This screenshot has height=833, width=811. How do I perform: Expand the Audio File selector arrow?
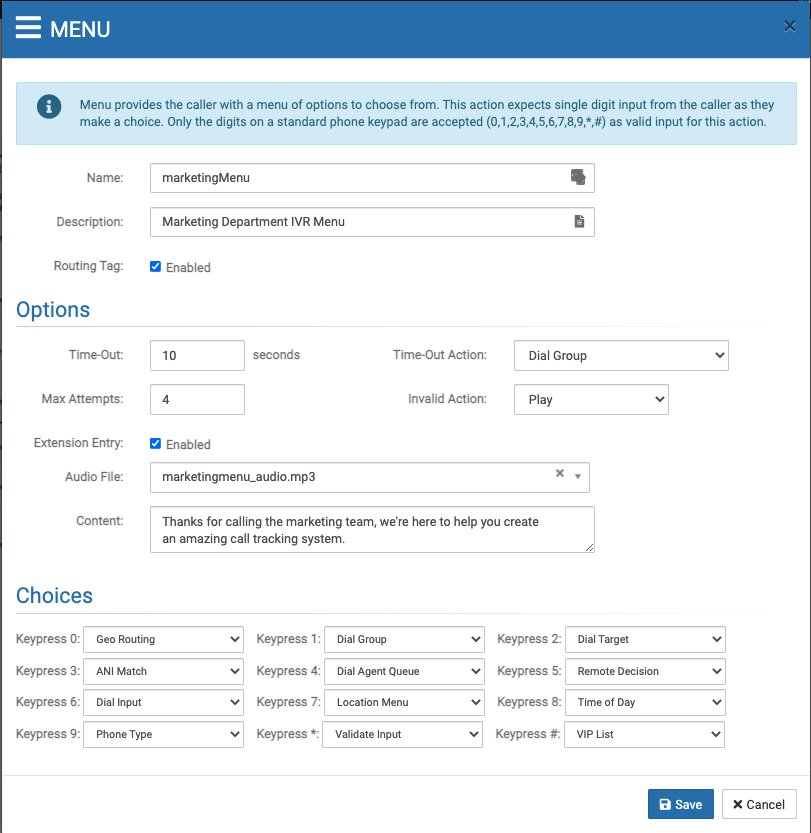pos(578,476)
